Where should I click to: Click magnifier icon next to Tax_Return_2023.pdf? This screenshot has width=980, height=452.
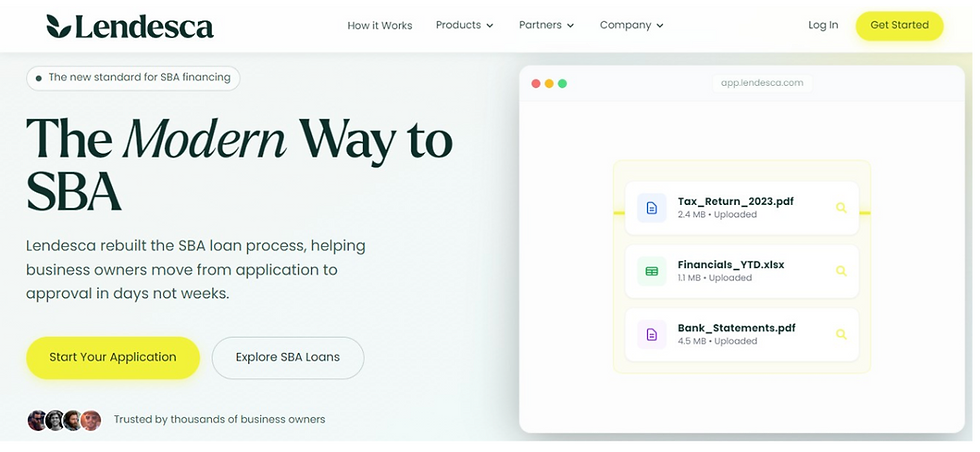(x=841, y=208)
